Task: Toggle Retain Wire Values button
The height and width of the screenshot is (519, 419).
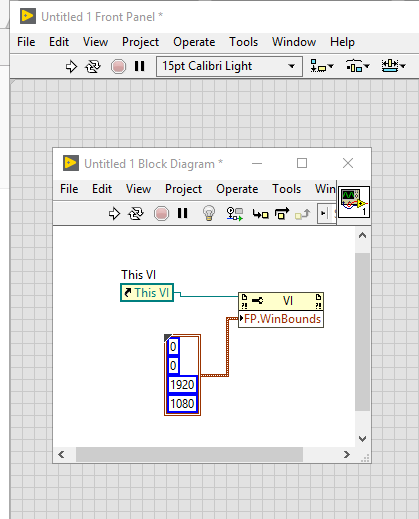Action: (235, 213)
